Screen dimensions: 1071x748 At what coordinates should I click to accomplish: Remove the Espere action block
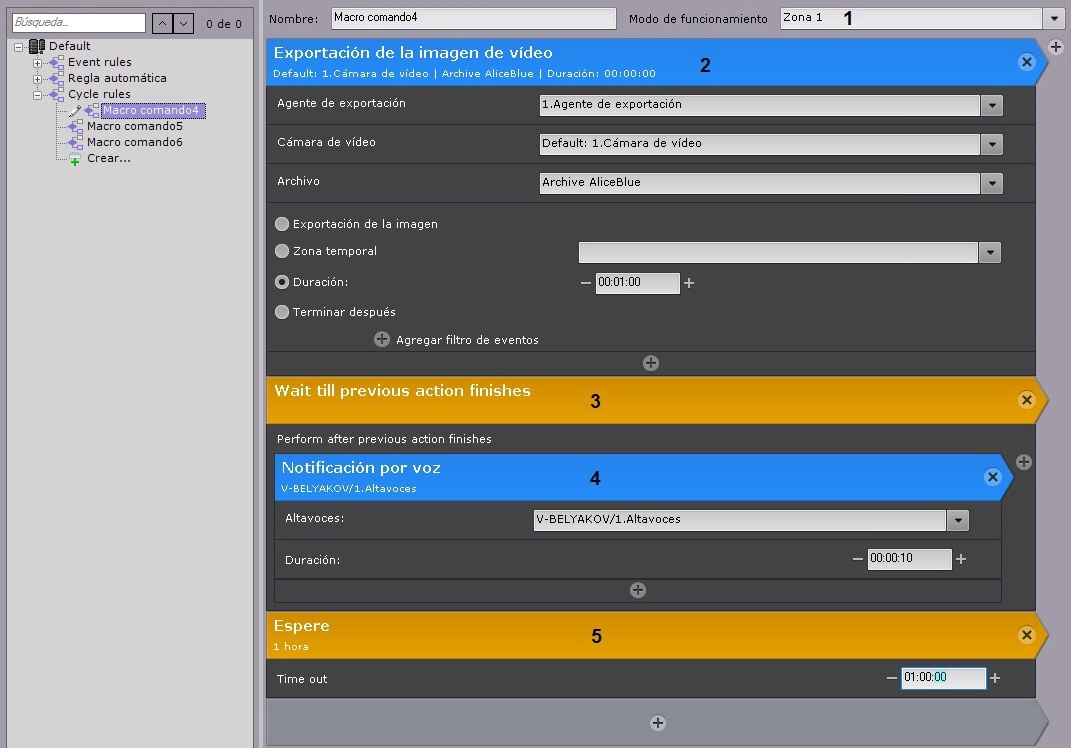point(1026,635)
